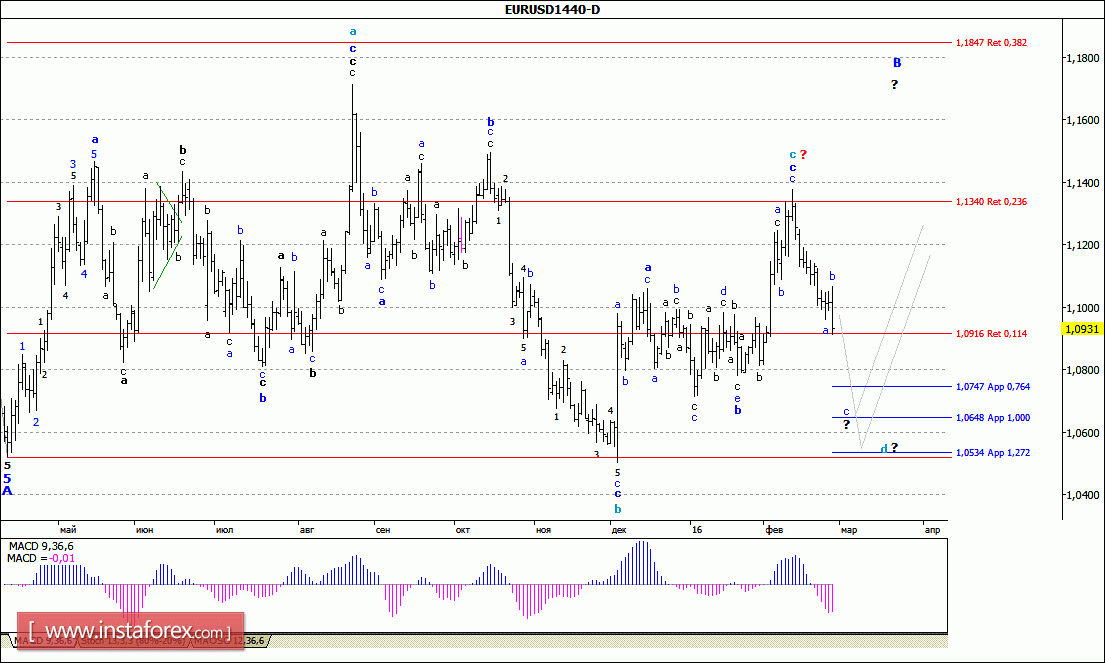
Task: Click the MACD 9,36,6 indicator title
Action: (40, 545)
